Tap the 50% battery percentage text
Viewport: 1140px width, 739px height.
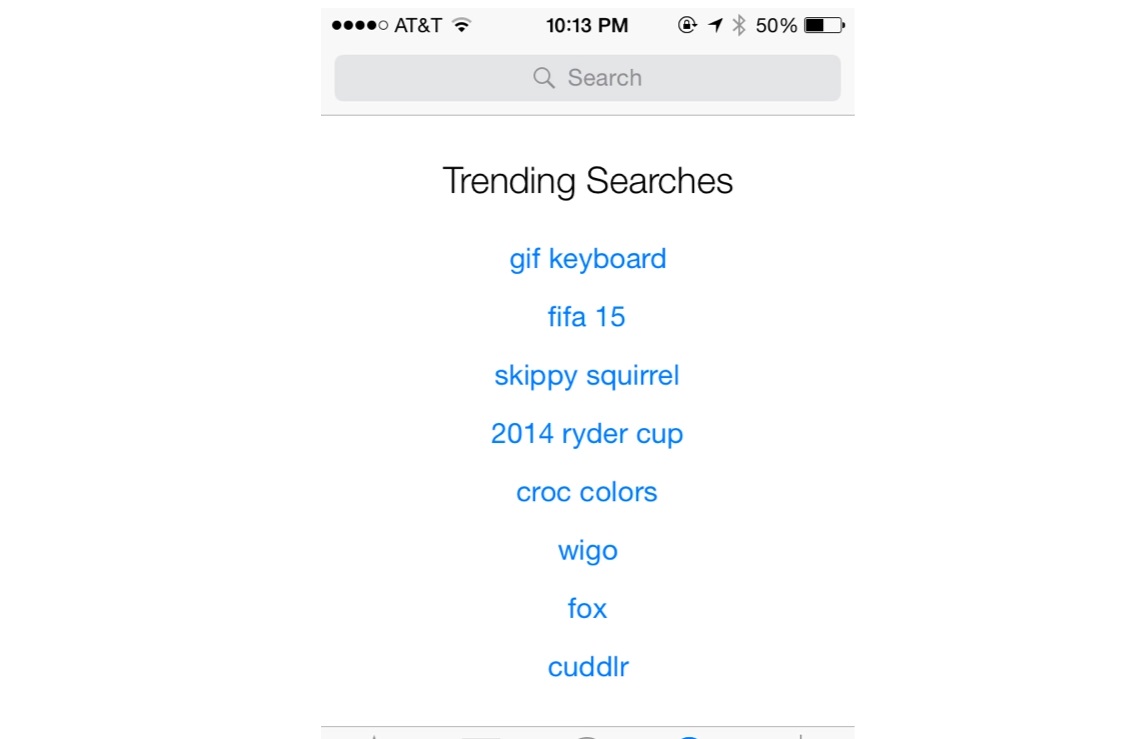coord(776,26)
